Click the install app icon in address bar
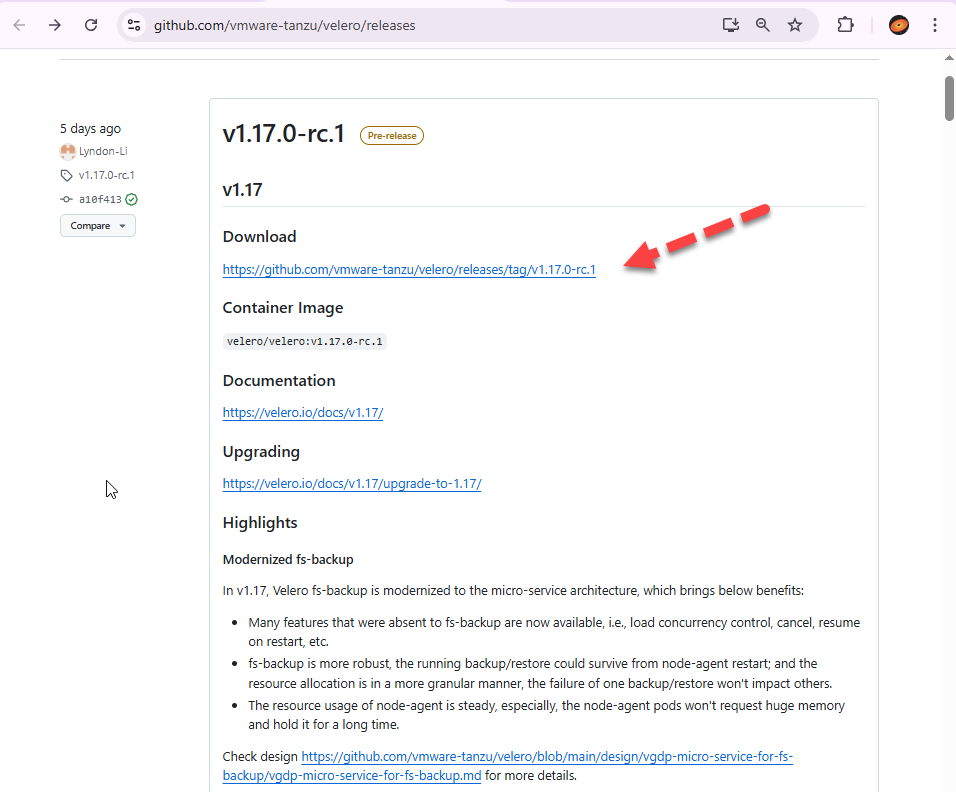The image size is (956, 792). click(x=731, y=25)
